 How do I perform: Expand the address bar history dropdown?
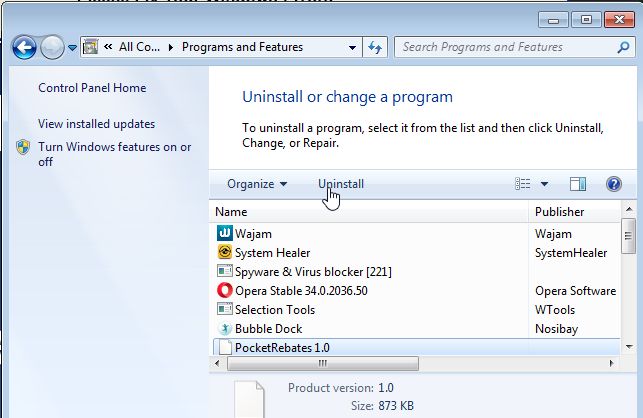tap(352, 47)
